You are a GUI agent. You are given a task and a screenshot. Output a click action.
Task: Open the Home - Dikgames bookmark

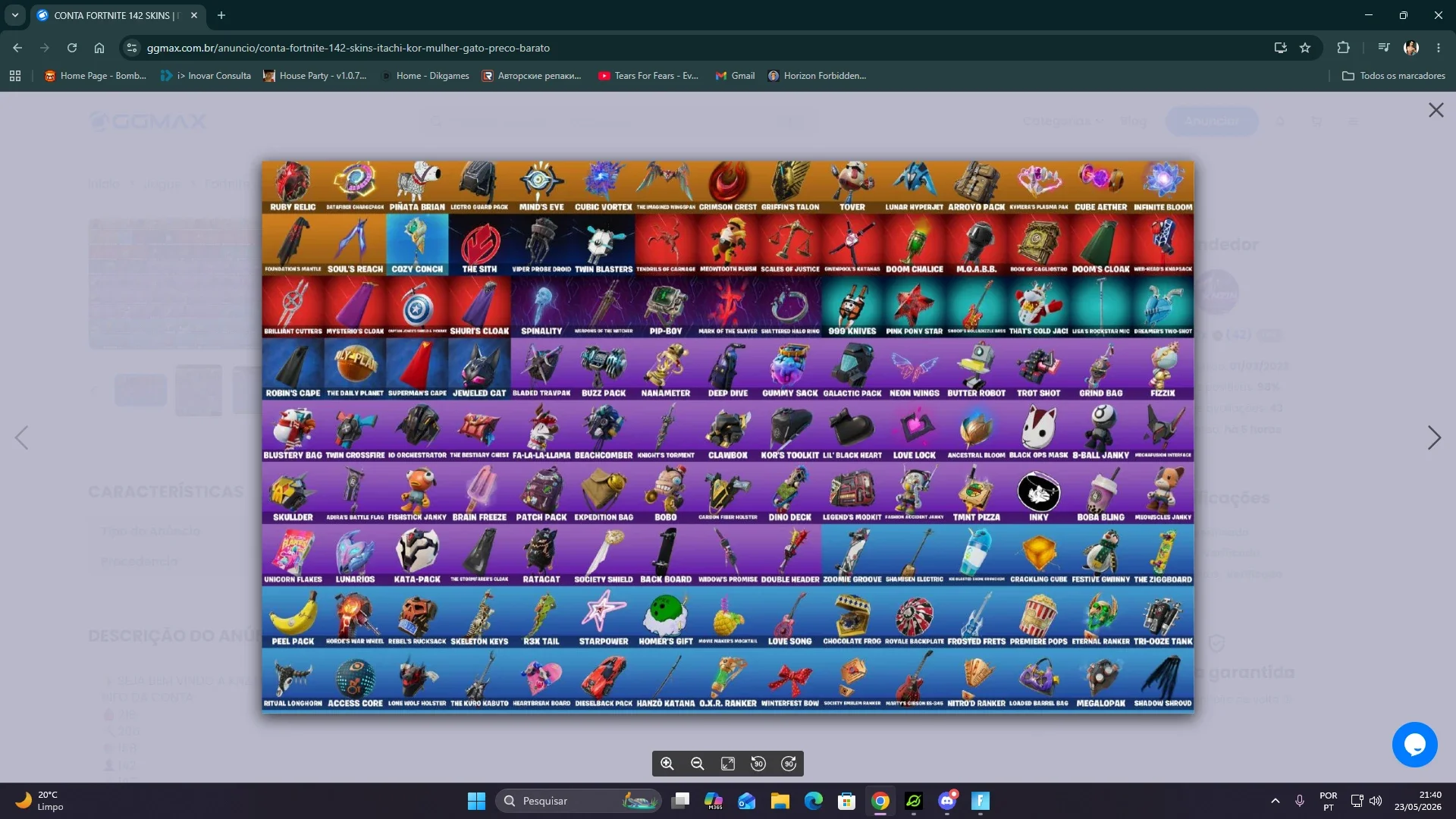[425, 76]
